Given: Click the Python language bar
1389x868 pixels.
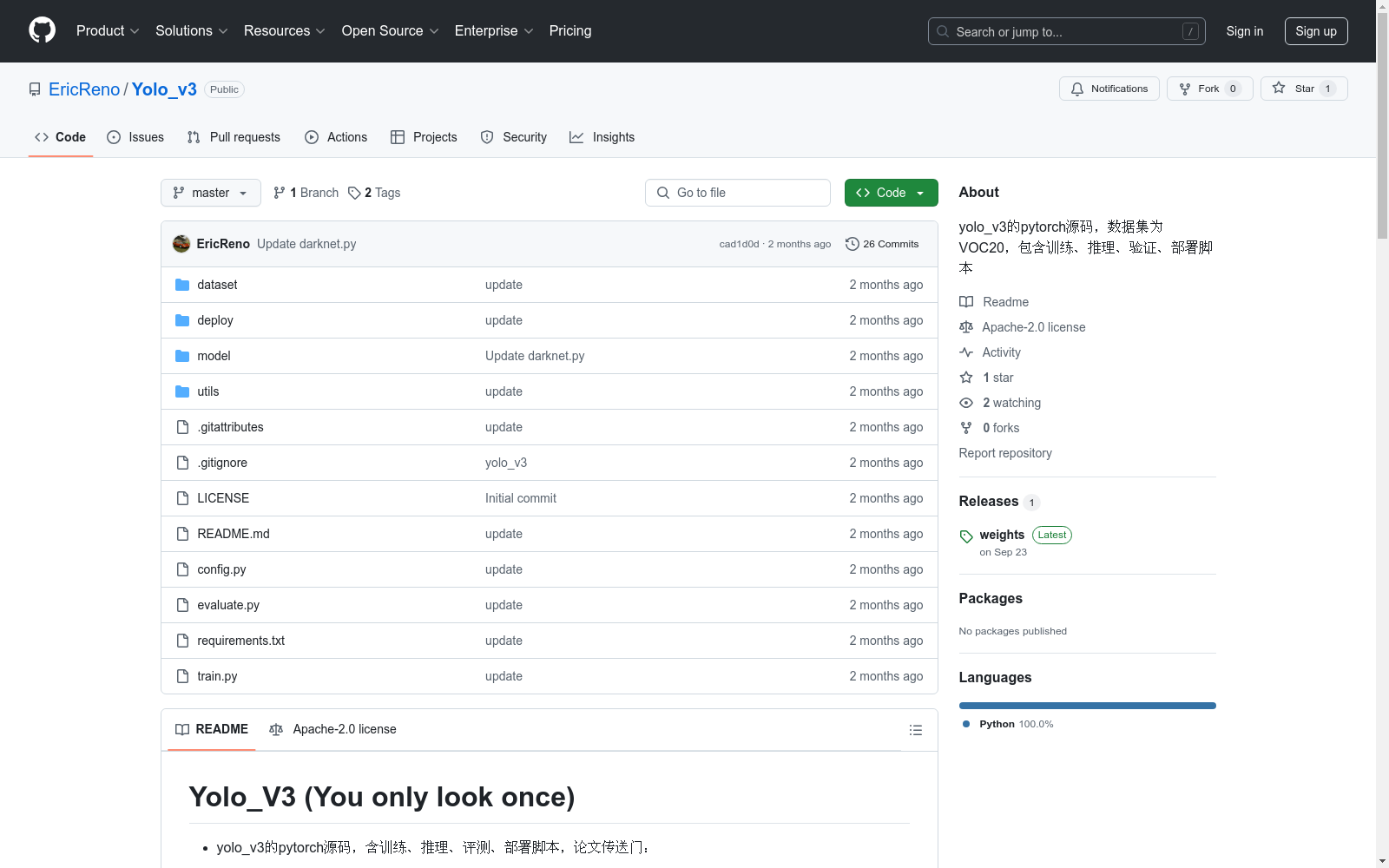Looking at the screenshot, I should click(x=1088, y=706).
